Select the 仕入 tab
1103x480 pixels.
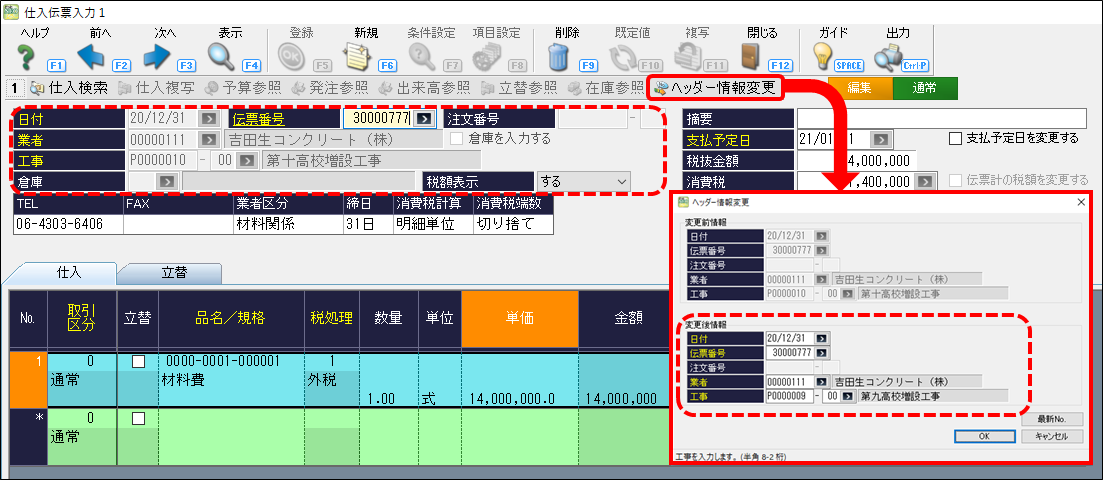68,272
